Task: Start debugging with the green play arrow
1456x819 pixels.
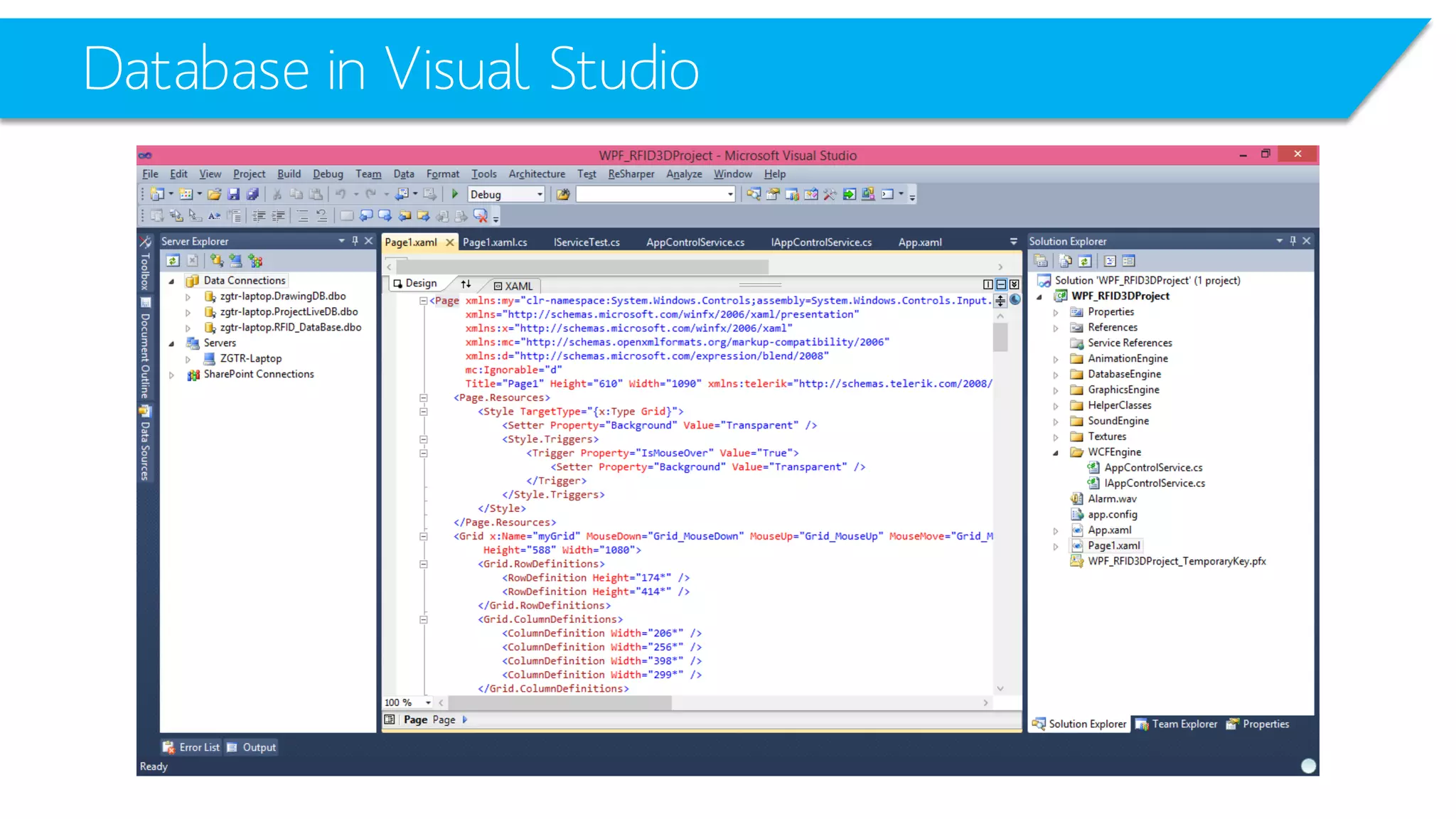Action: click(455, 193)
